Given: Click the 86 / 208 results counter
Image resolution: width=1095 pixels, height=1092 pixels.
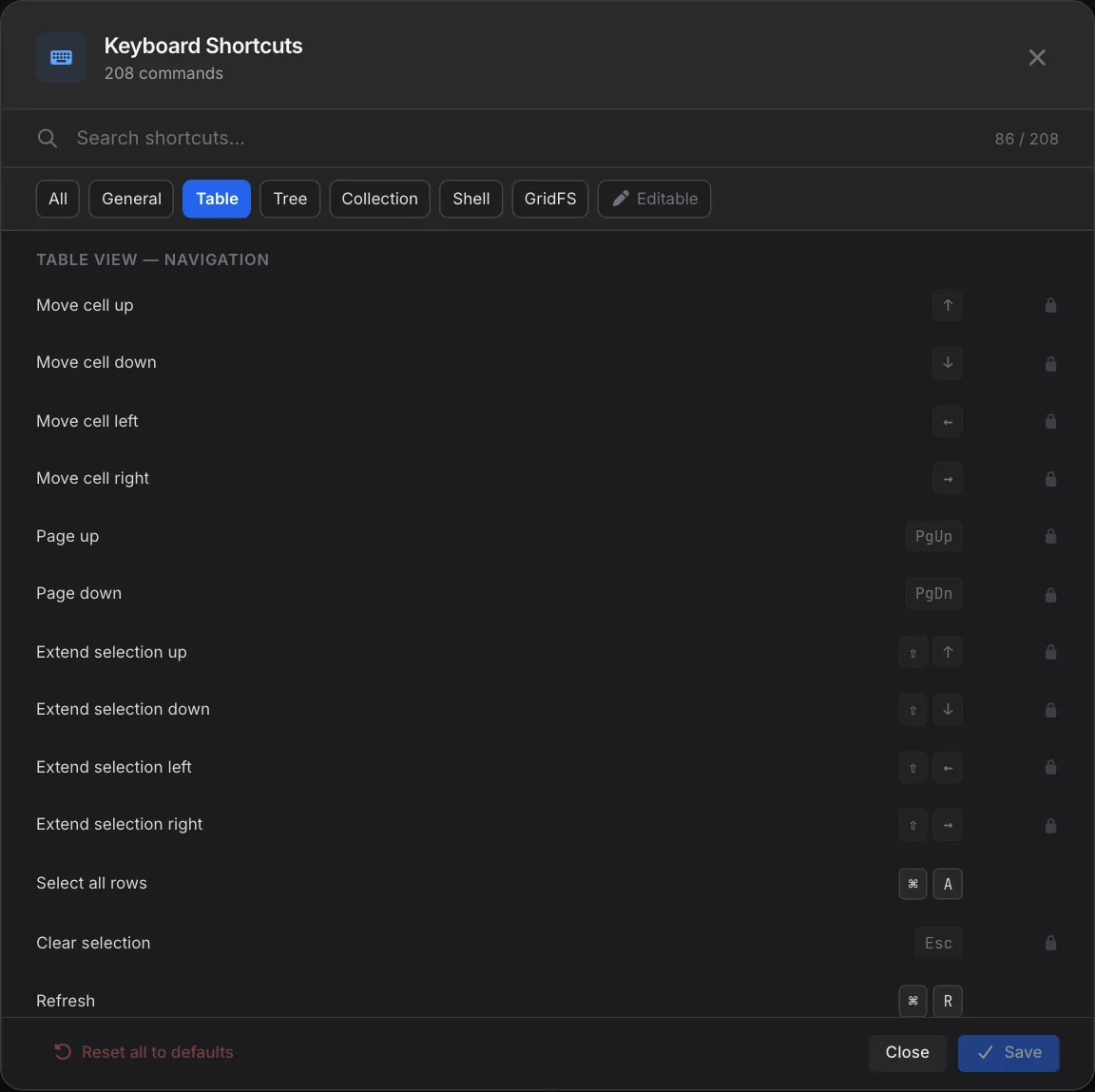Looking at the screenshot, I should [1027, 139].
